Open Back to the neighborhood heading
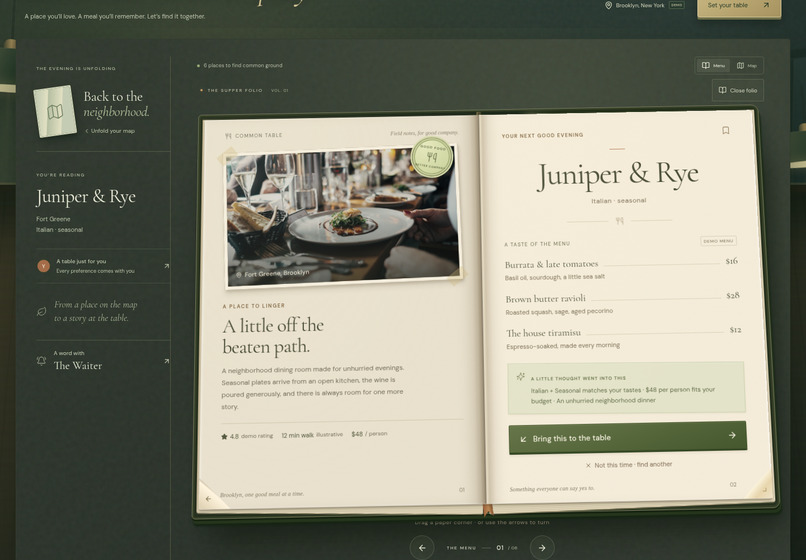Screen dimensions: 806x560 [116, 104]
